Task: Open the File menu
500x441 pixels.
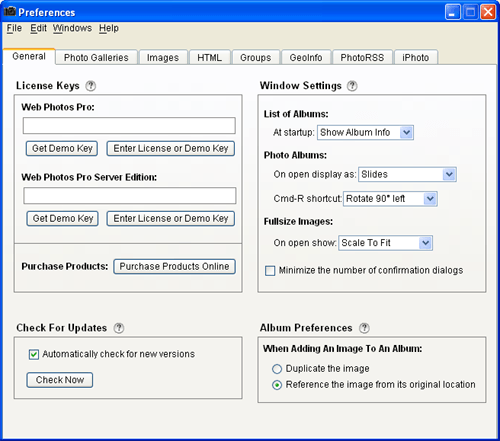Action: (x=14, y=28)
